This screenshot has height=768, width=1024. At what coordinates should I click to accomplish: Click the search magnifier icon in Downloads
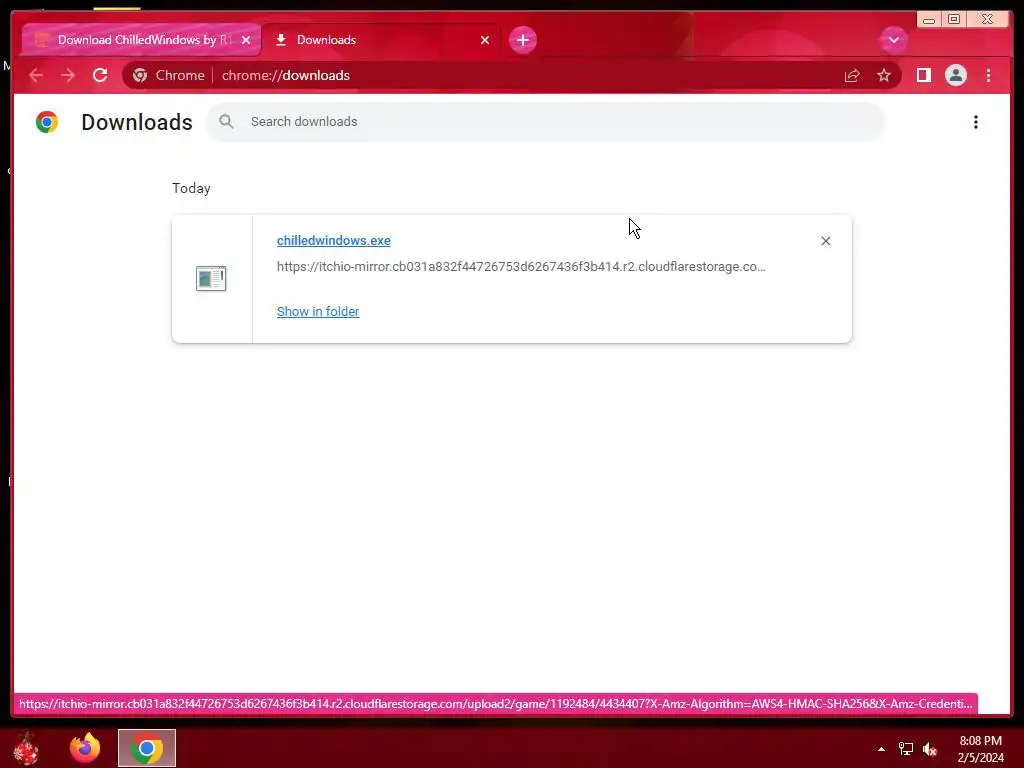(x=226, y=121)
